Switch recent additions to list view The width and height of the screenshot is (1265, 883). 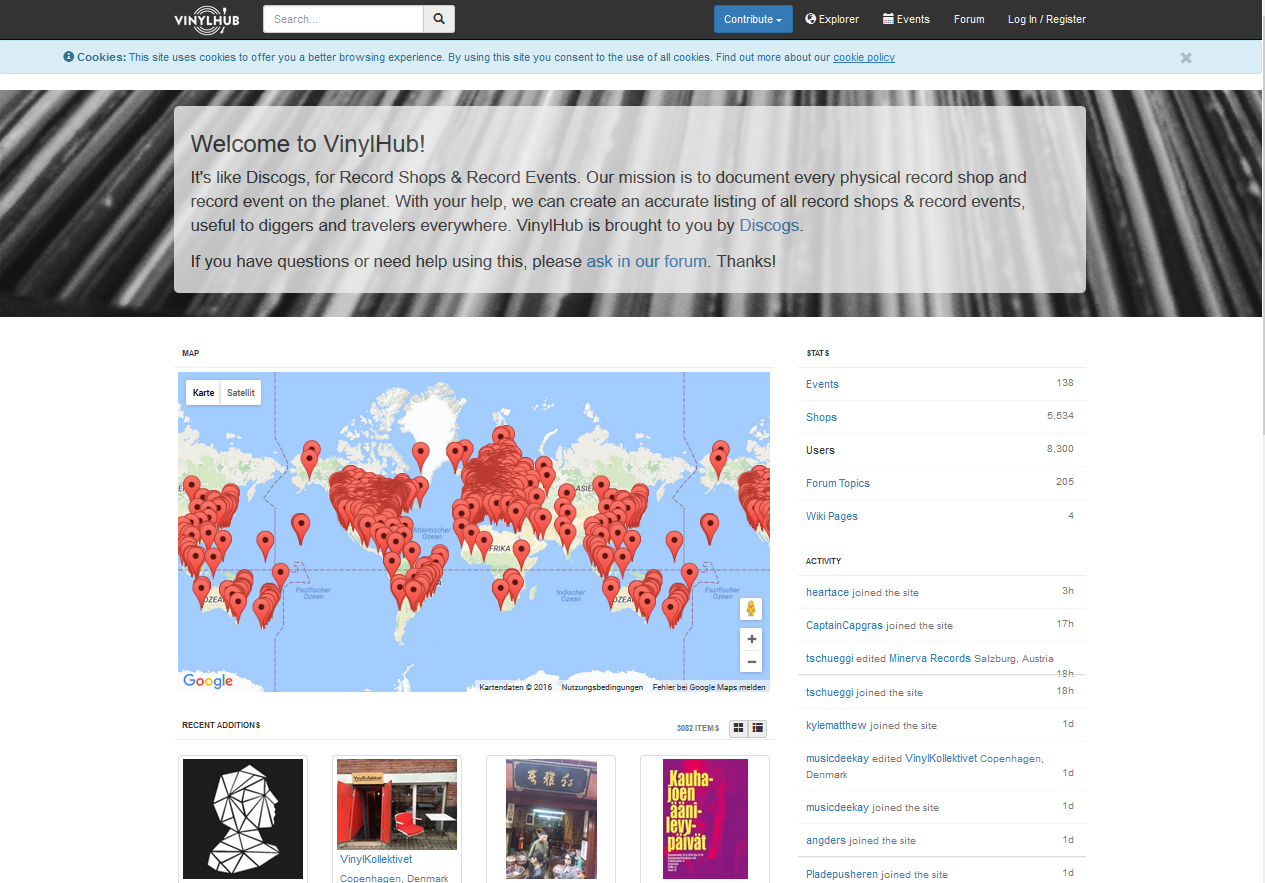coord(758,728)
